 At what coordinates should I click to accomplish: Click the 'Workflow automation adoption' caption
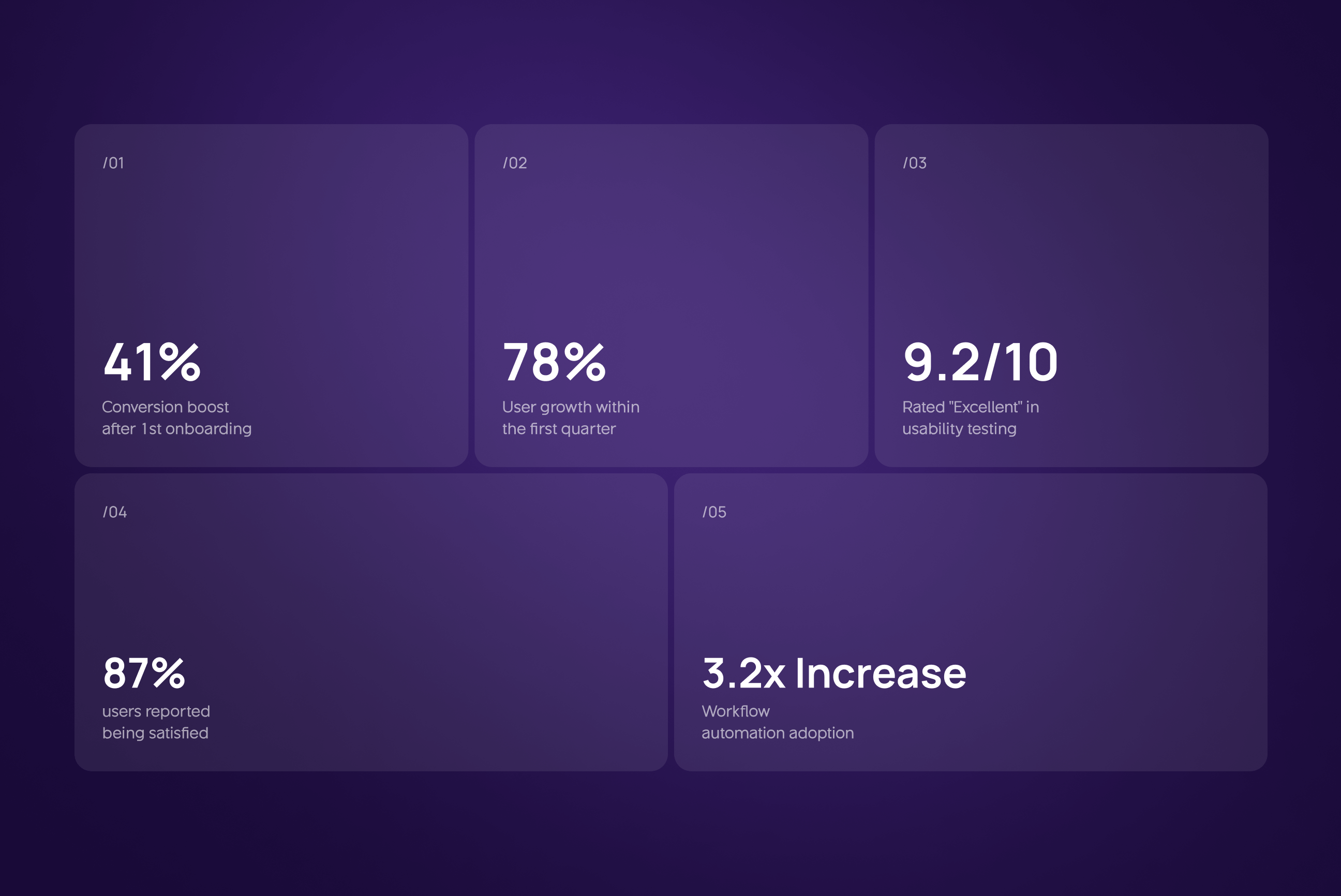click(x=778, y=722)
